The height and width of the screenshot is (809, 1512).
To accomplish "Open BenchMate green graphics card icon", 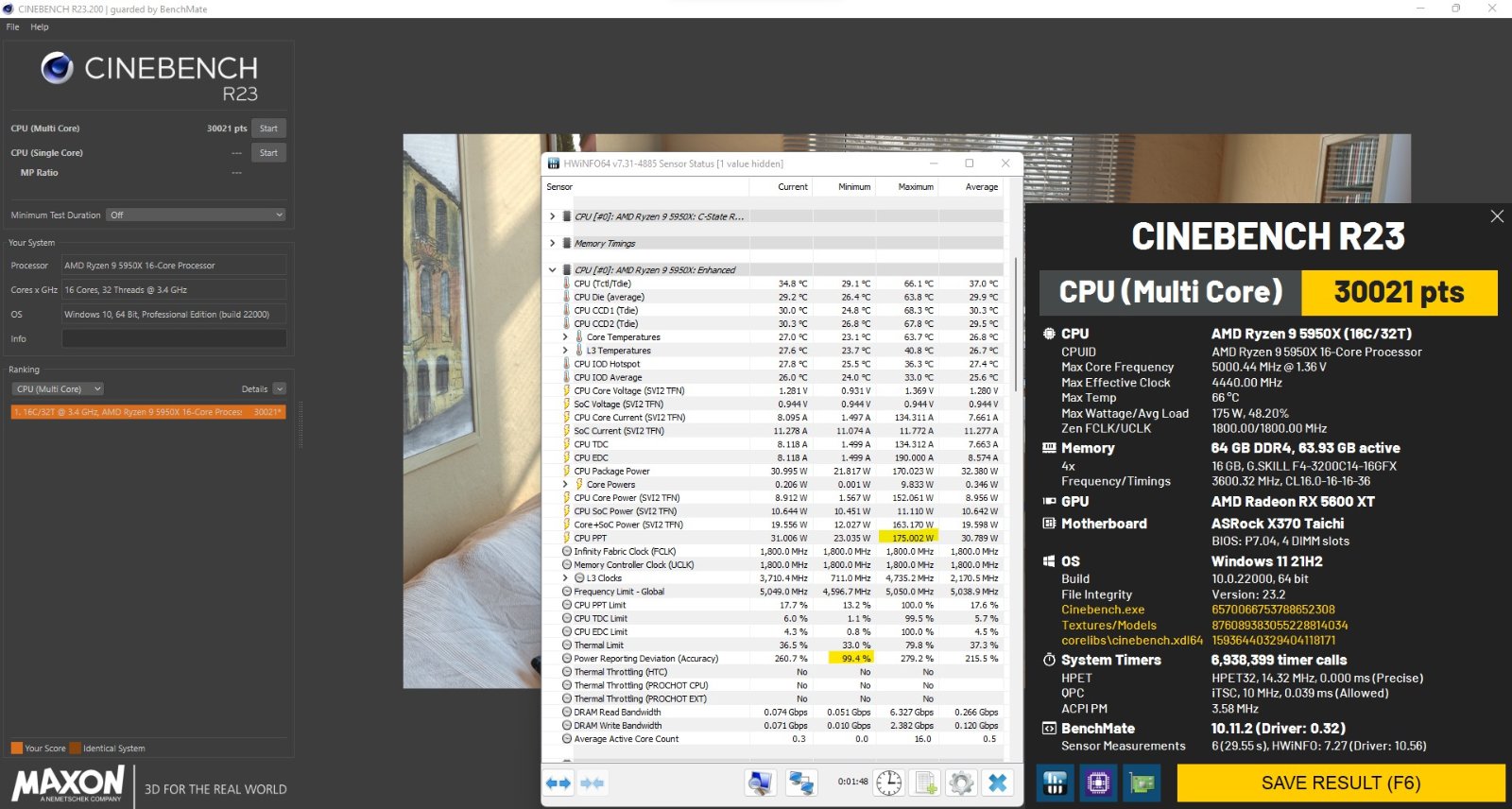I will click(x=1142, y=783).
